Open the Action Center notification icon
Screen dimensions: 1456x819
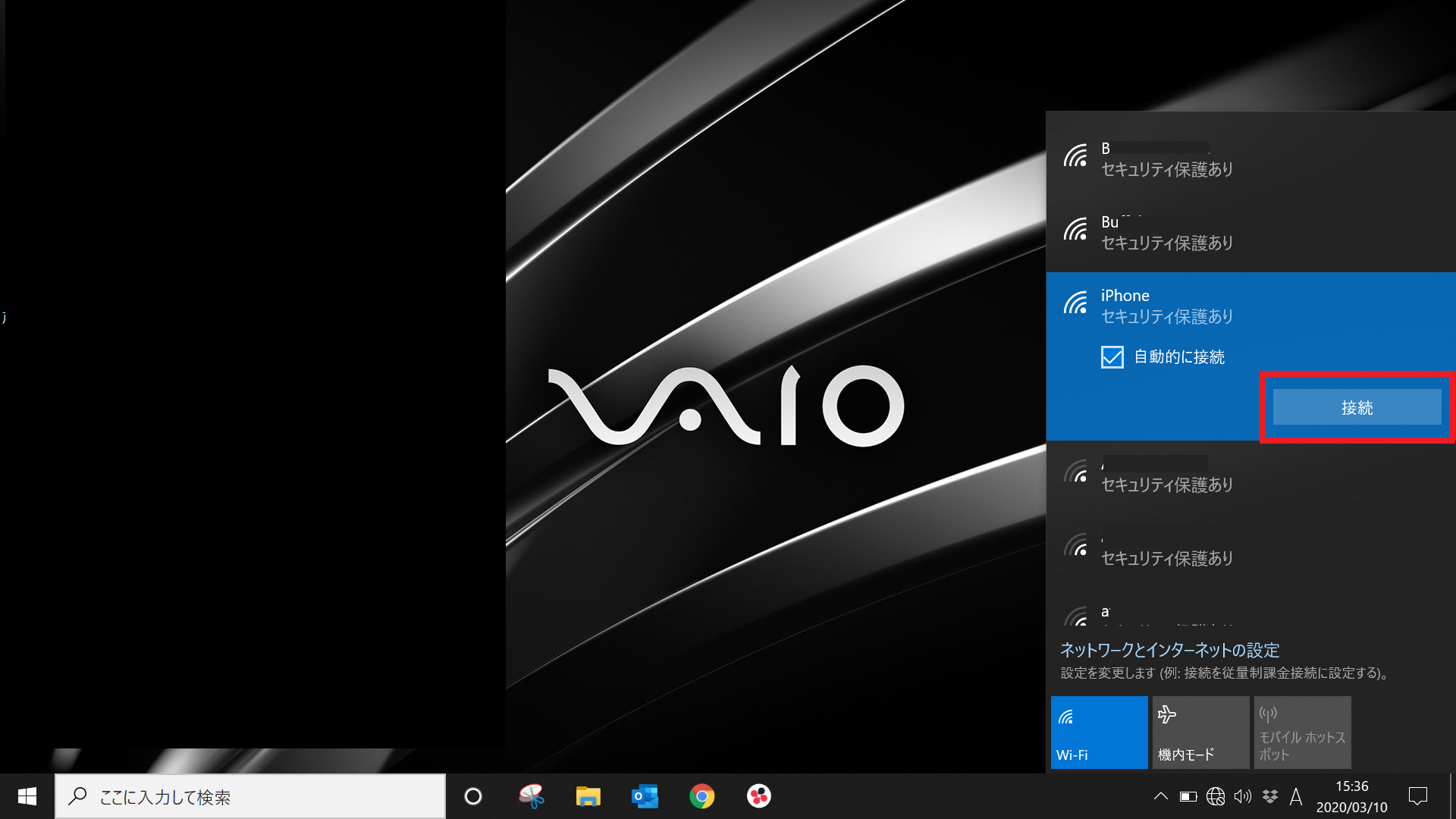tap(1417, 796)
